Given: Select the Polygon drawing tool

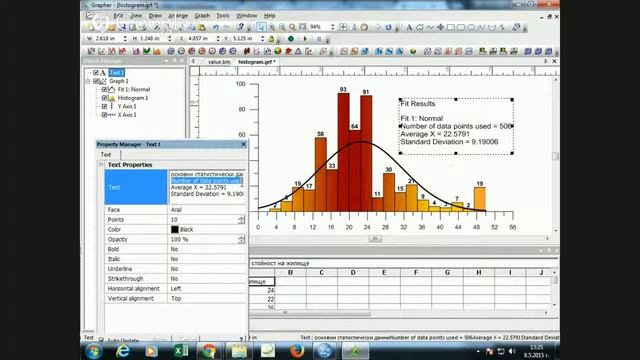Looking at the screenshot, I should (420, 27).
